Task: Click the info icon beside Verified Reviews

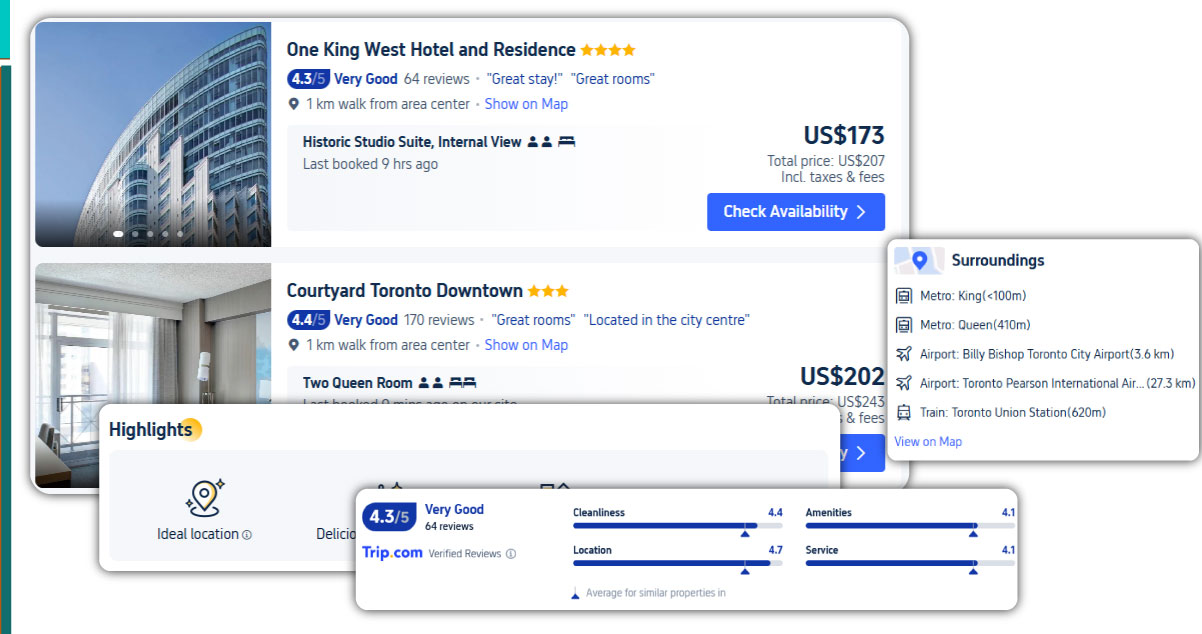Action: coord(511,553)
